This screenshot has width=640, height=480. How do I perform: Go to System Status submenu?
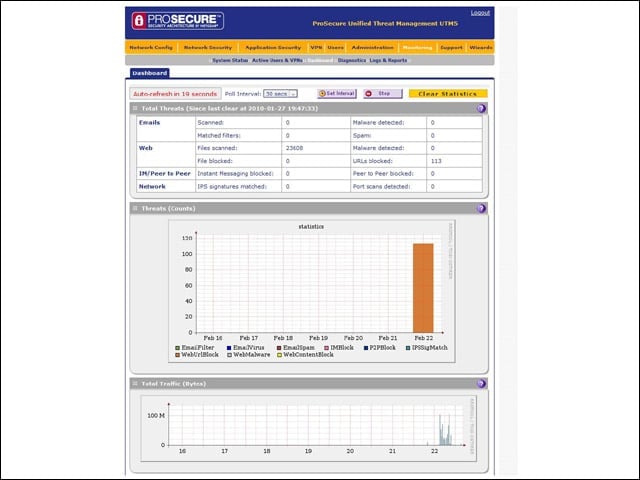230,60
